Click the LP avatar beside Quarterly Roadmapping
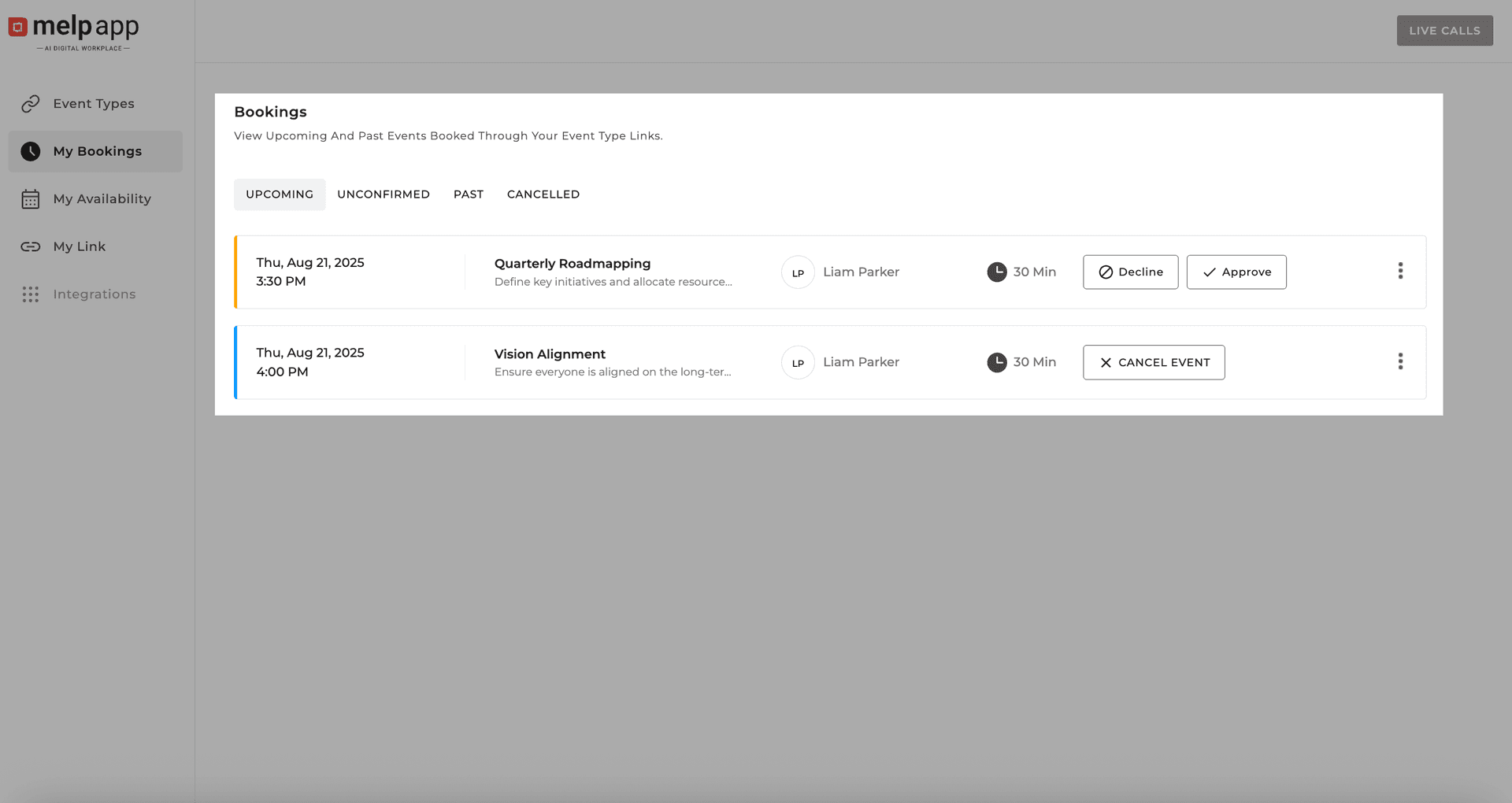The height and width of the screenshot is (803, 1512). tap(798, 272)
